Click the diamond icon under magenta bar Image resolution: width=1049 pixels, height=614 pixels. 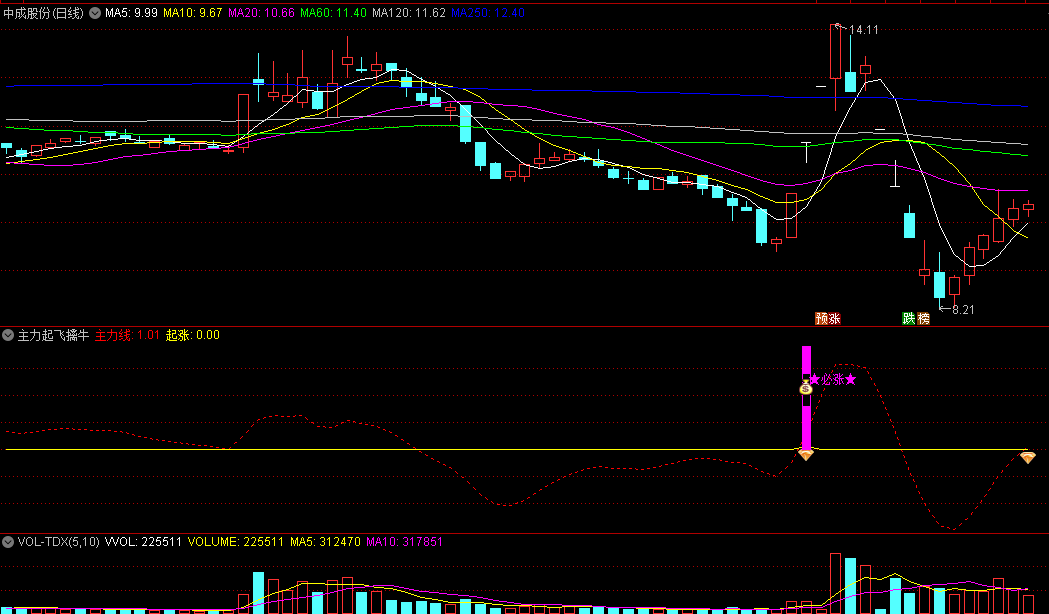[806, 455]
